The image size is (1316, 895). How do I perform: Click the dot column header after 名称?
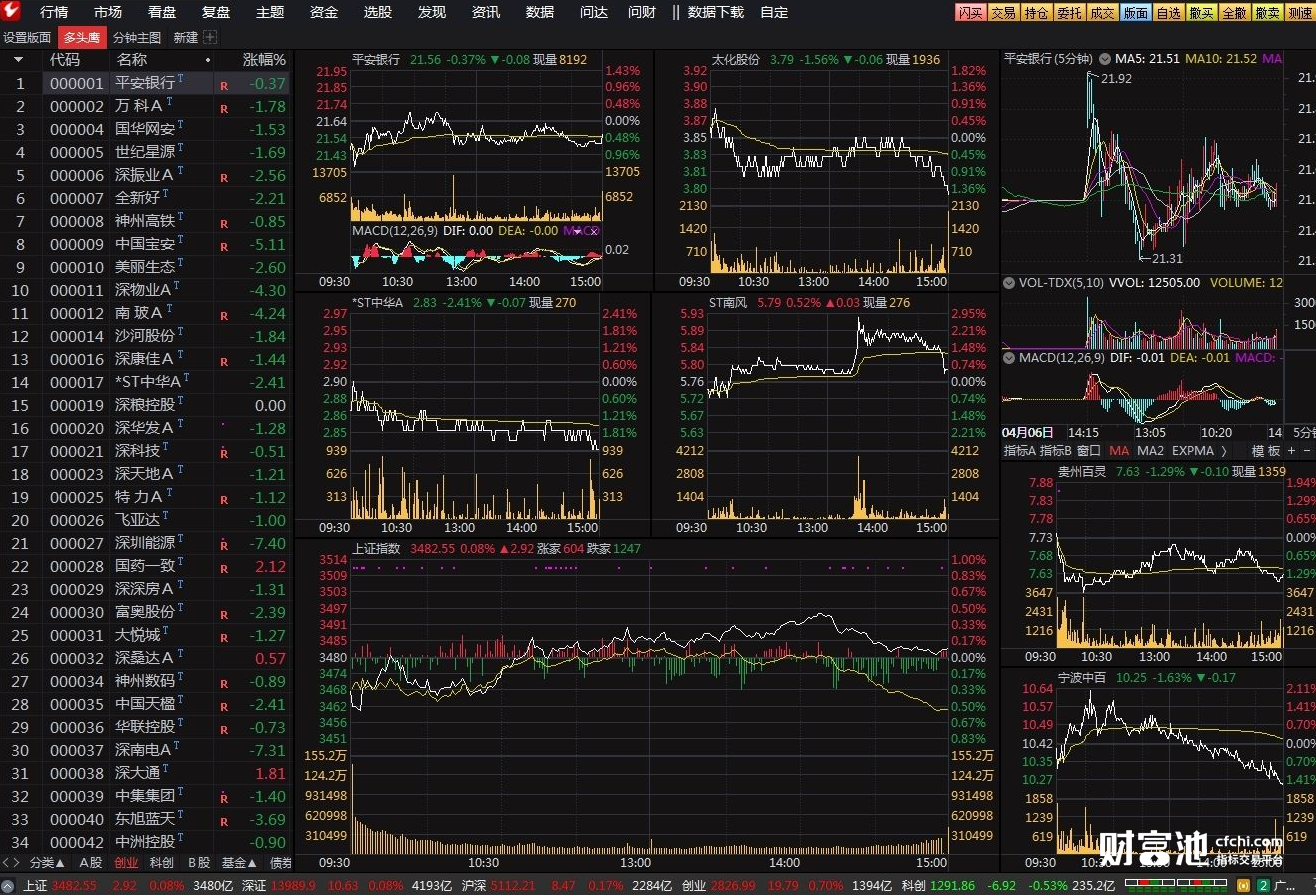tap(208, 60)
